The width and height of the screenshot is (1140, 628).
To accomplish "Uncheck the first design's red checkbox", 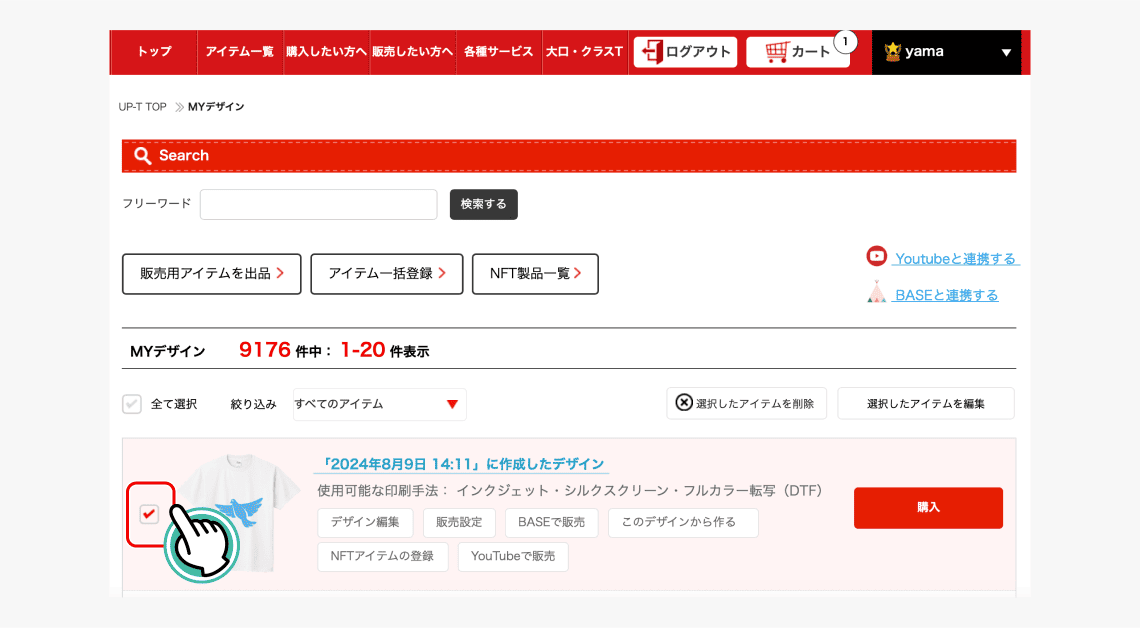I will tap(149, 514).
